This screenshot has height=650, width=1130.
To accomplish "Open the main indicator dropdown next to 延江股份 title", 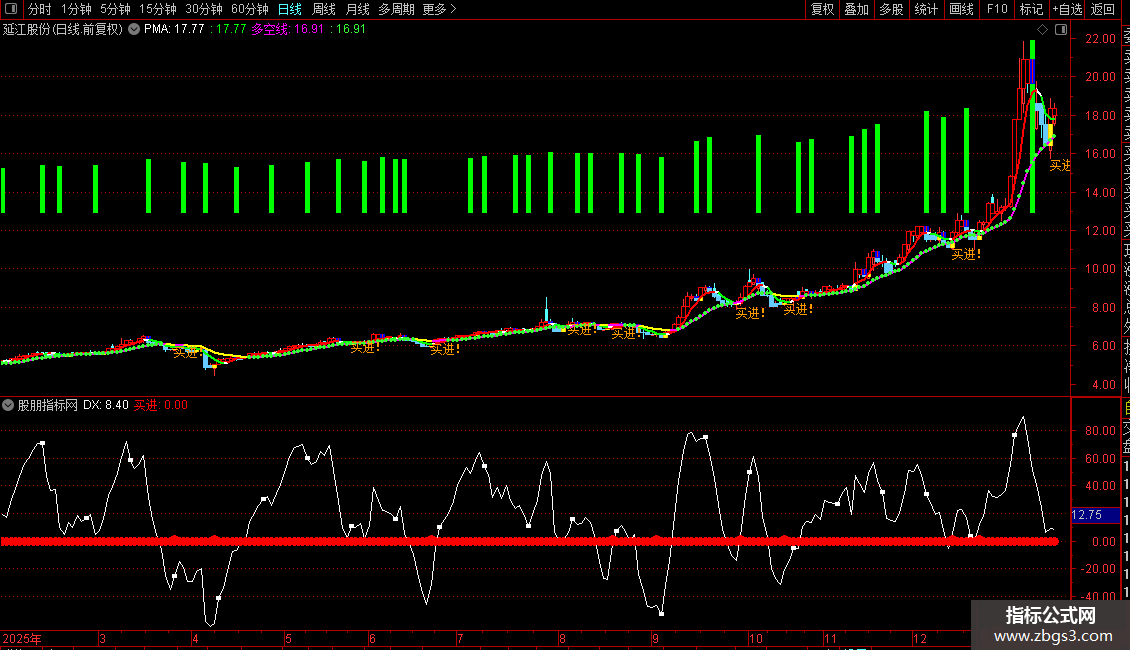I will pyautogui.click(x=134, y=30).
